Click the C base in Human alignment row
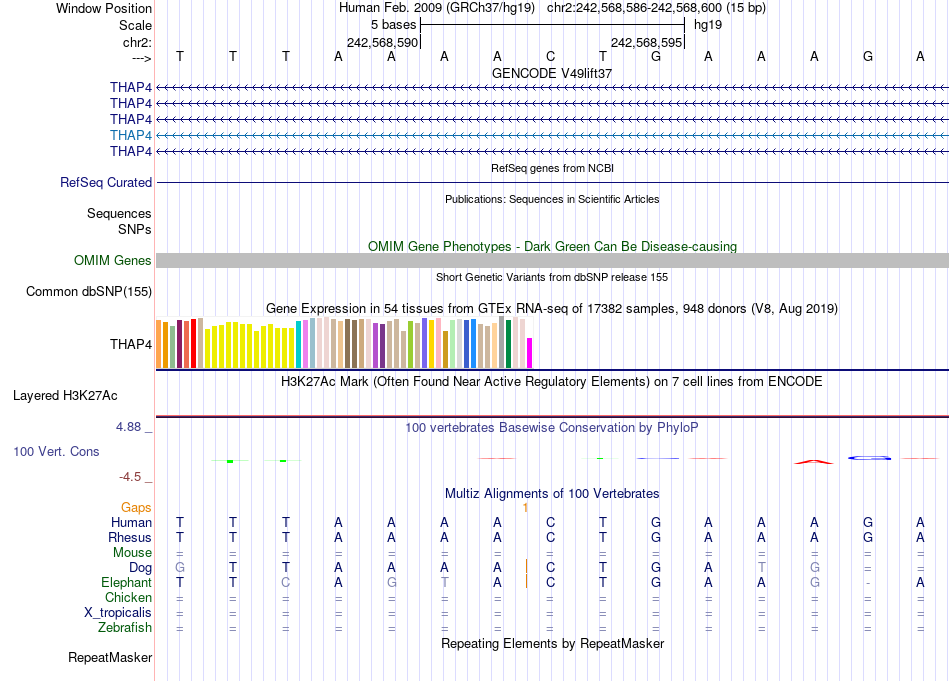950x681 pixels. [550, 522]
